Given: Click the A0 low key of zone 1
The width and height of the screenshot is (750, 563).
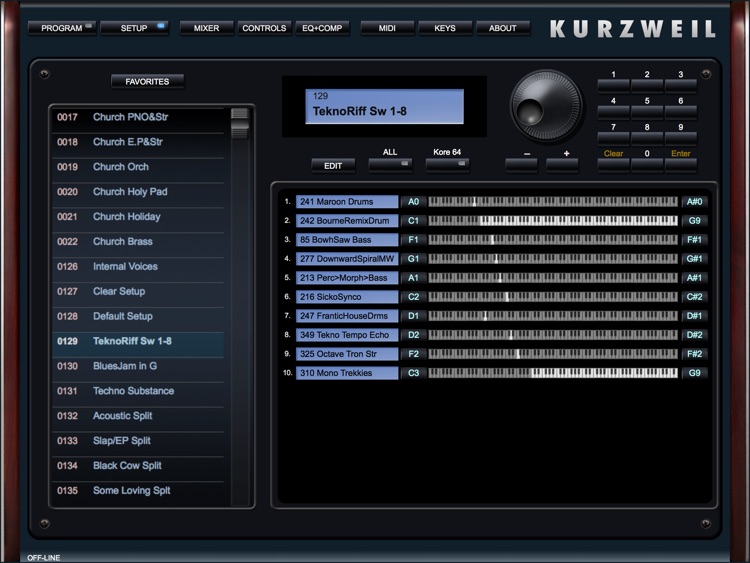Looking at the screenshot, I should coord(413,202).
